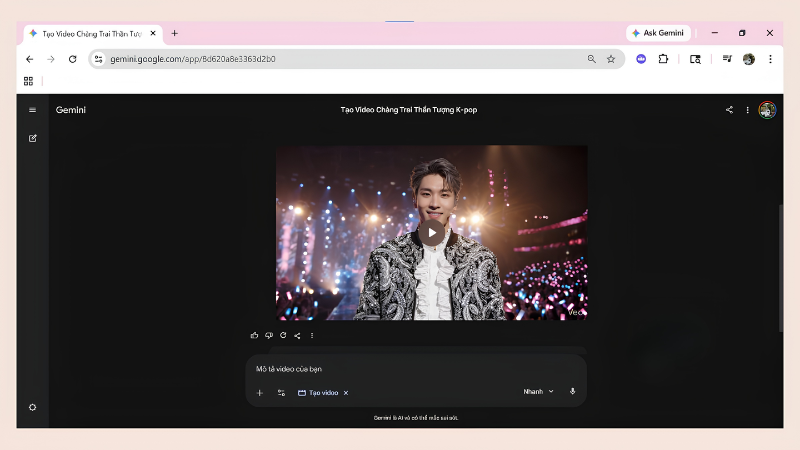The width and height of the screenshot is (800, 450).
Task: Play the generated K-pop idol video
Action: point(432,233)
